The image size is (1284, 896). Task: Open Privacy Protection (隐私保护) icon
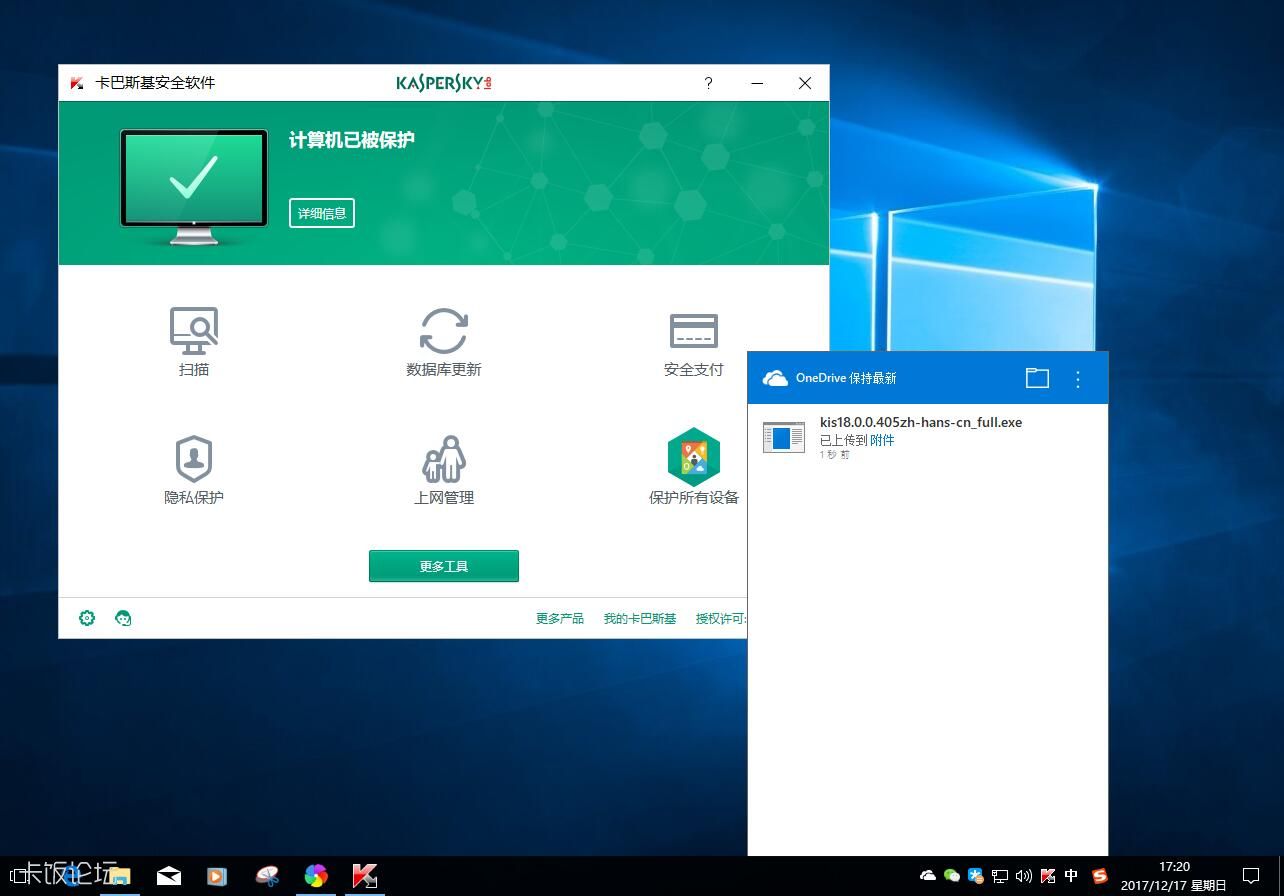pyautogui.click(x=194, y=459)
